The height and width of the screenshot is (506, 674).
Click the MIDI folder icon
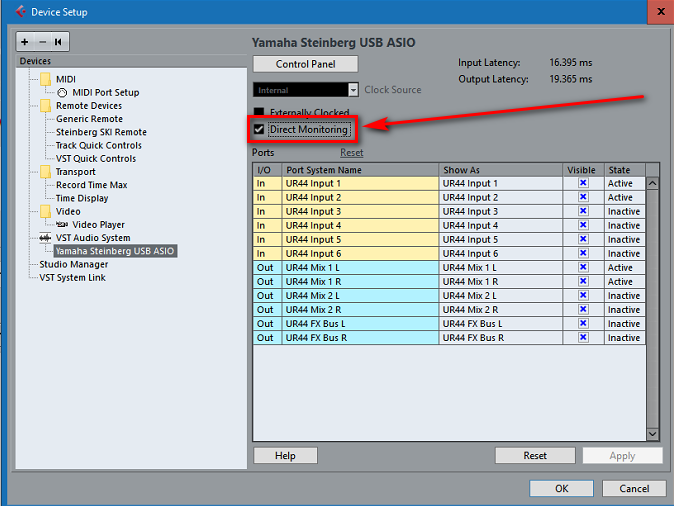pyautogui.click(x=46, y=79)
